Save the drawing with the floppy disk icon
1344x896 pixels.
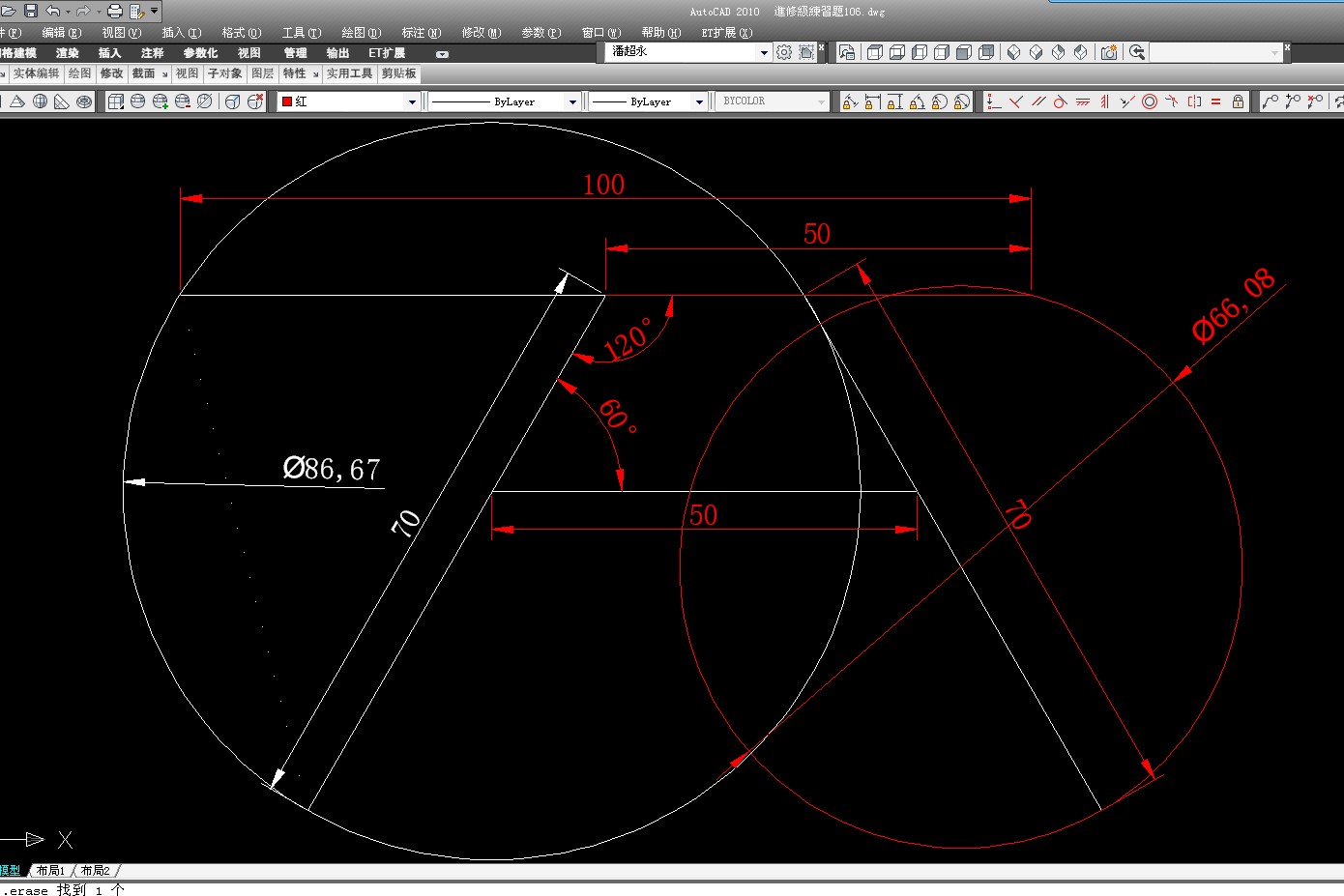pos(30,12)
